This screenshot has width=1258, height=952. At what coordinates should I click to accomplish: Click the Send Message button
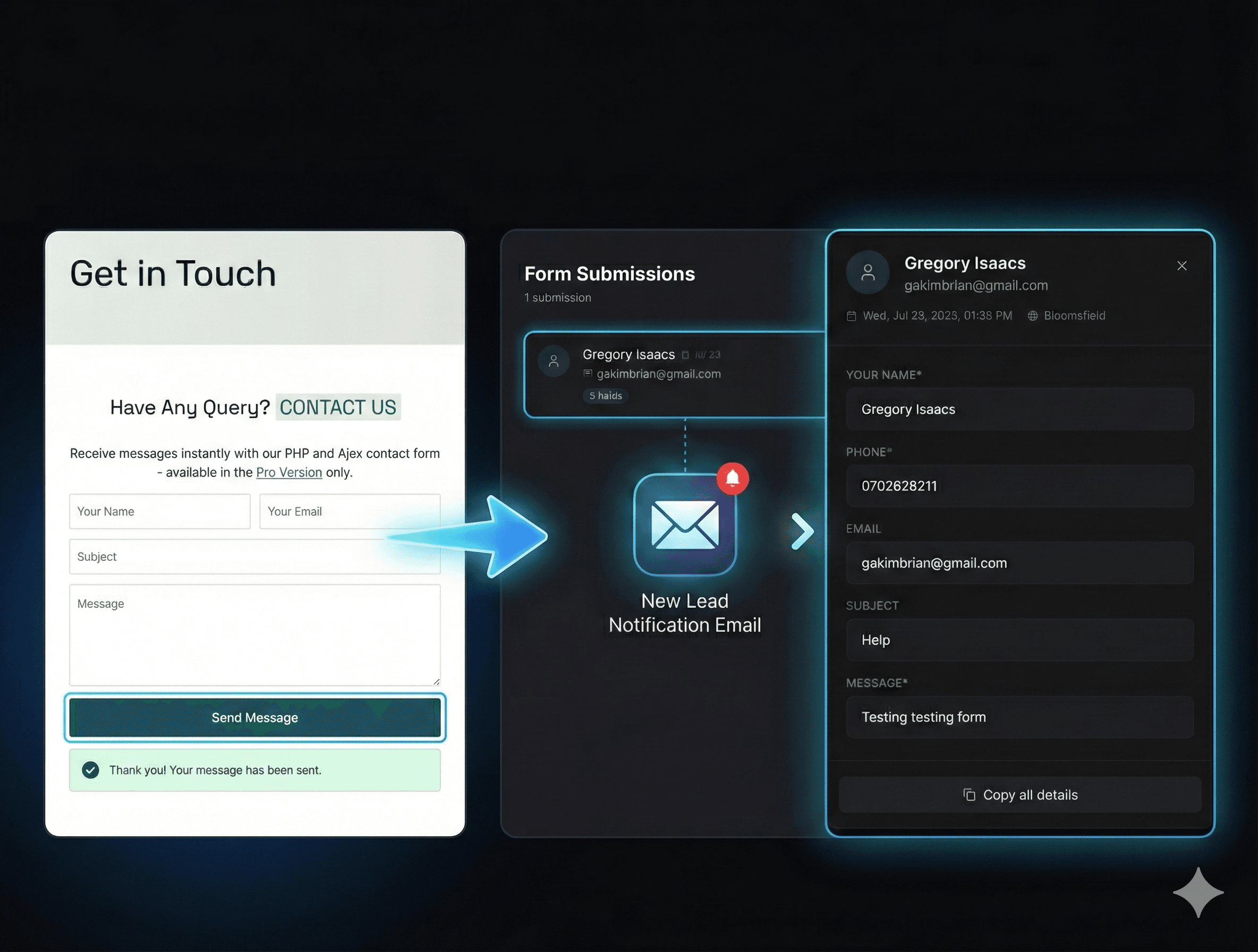(254, 717)
